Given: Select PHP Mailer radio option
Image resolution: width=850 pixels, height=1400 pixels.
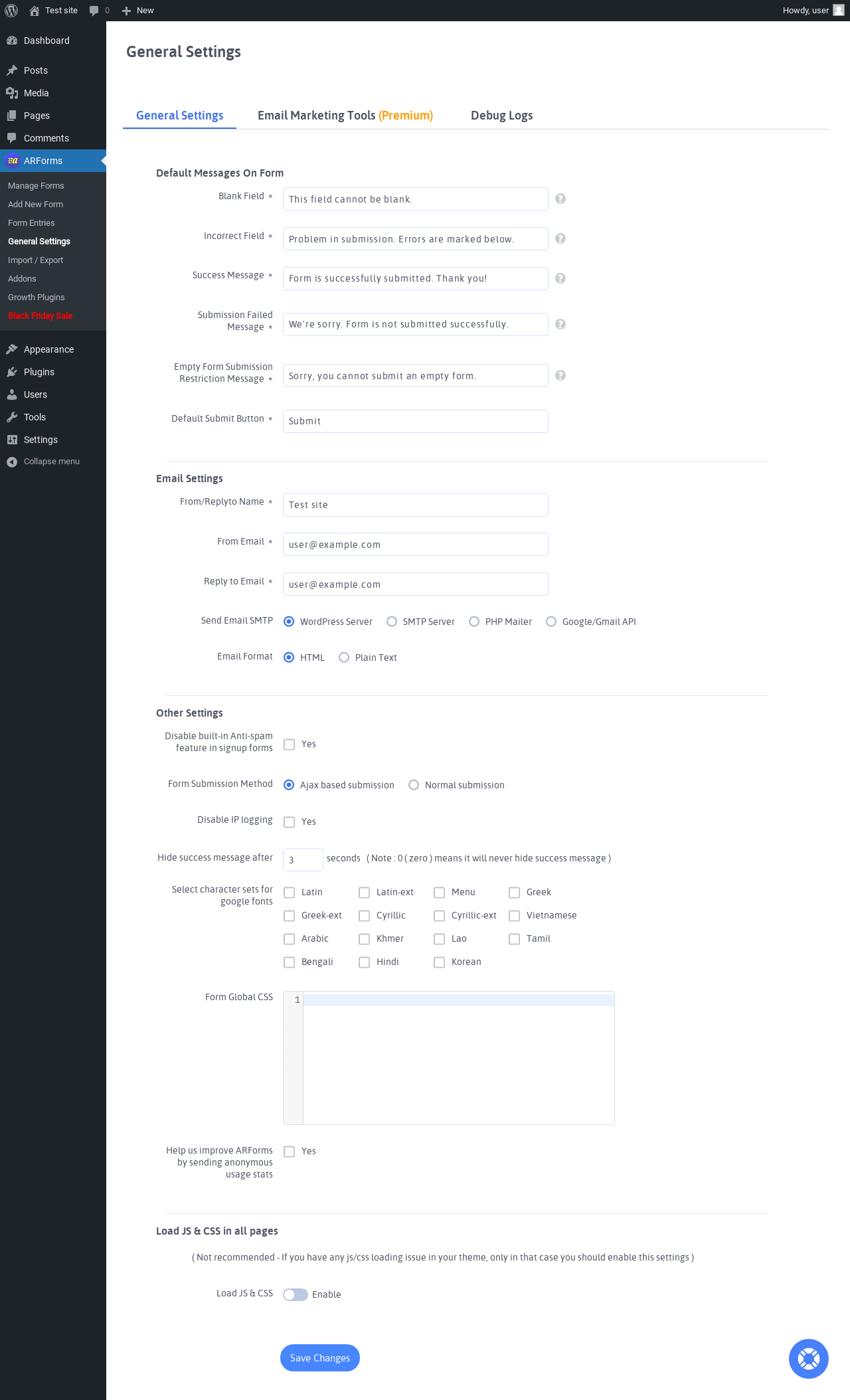Looking at the screenshot, I should pos(474,622).
